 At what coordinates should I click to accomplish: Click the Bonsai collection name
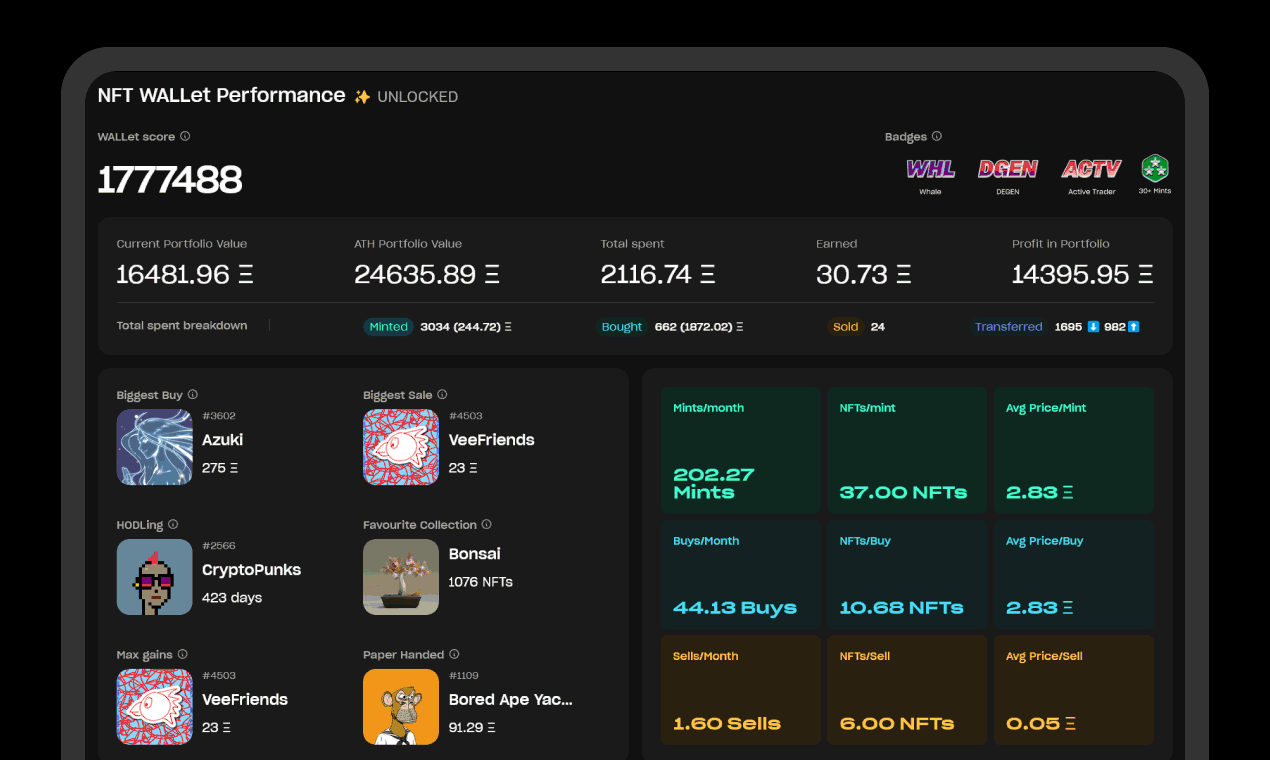point(475,554)
